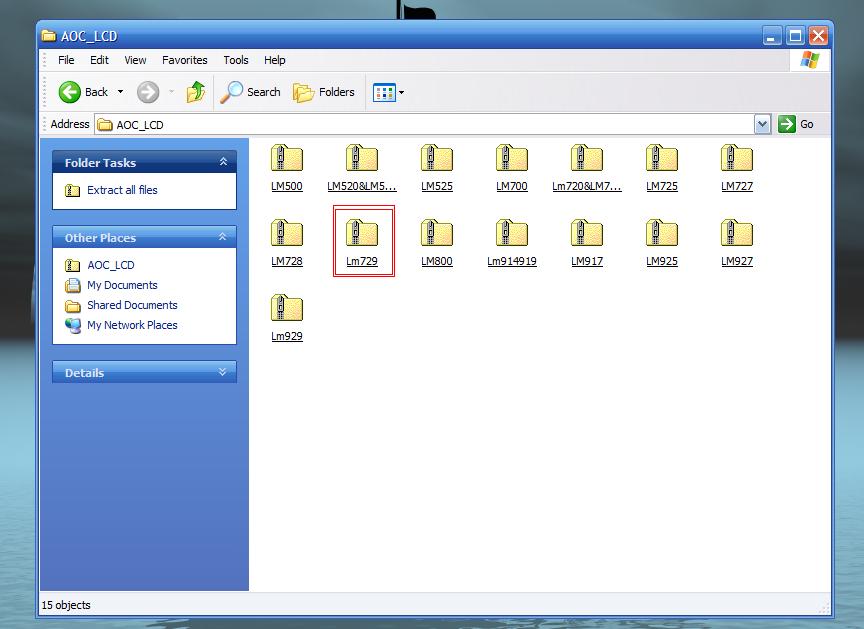
Task: Click the AOC_LCD zip icon in Other Places
Action: (72, 265)
